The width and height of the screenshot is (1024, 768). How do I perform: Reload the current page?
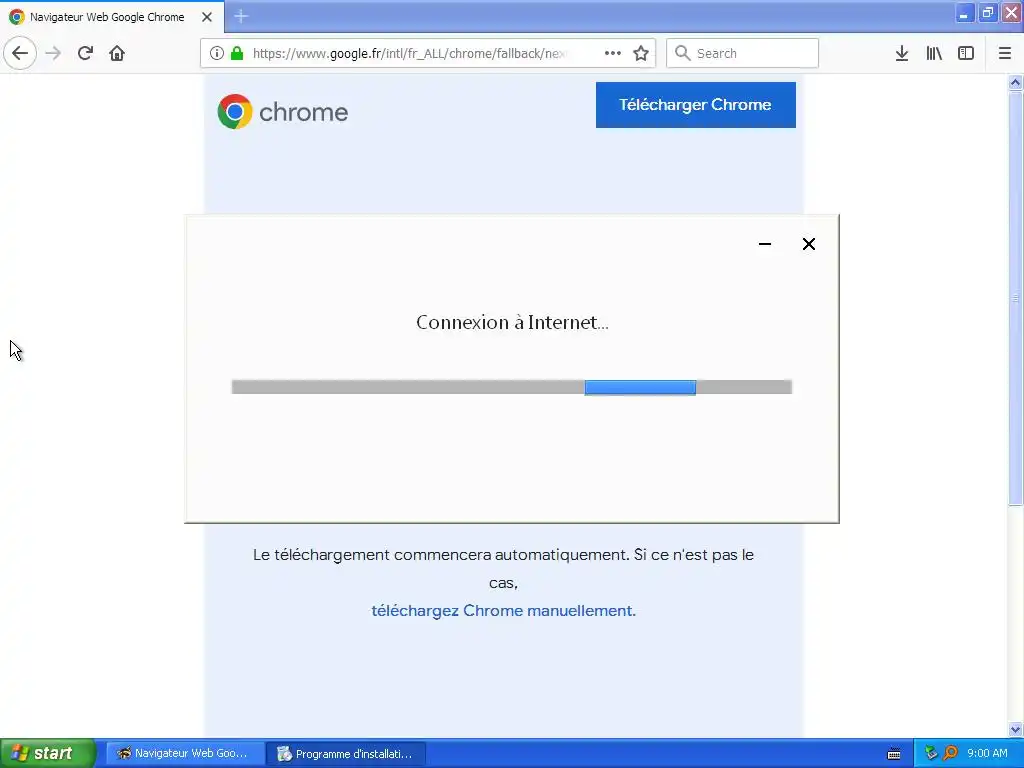(85, 53)
